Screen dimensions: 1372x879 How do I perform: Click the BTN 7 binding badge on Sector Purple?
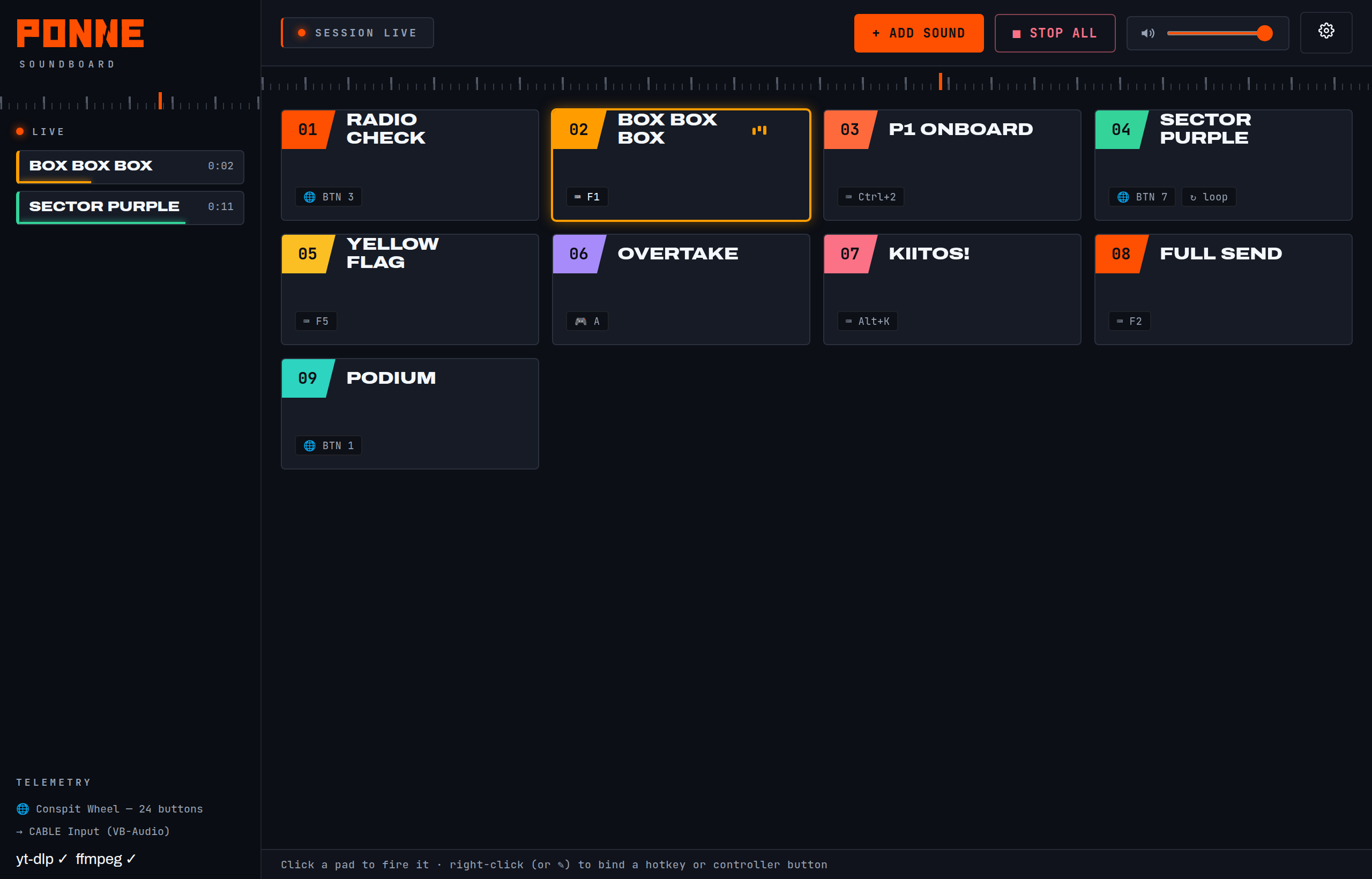tap(1142, 197)
